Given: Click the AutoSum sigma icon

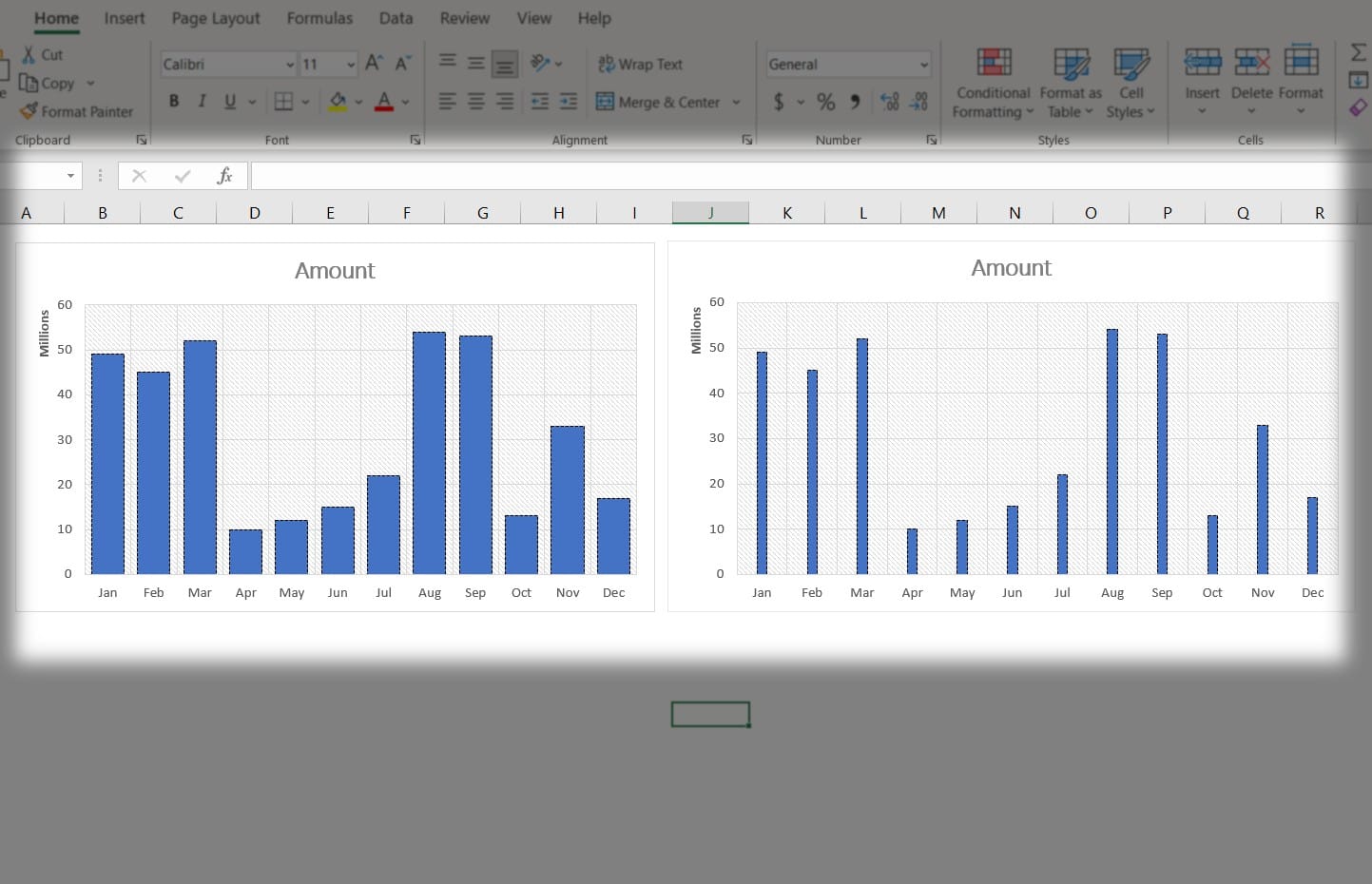Looking at the screenshot, I should click(x=1358, y=53).
